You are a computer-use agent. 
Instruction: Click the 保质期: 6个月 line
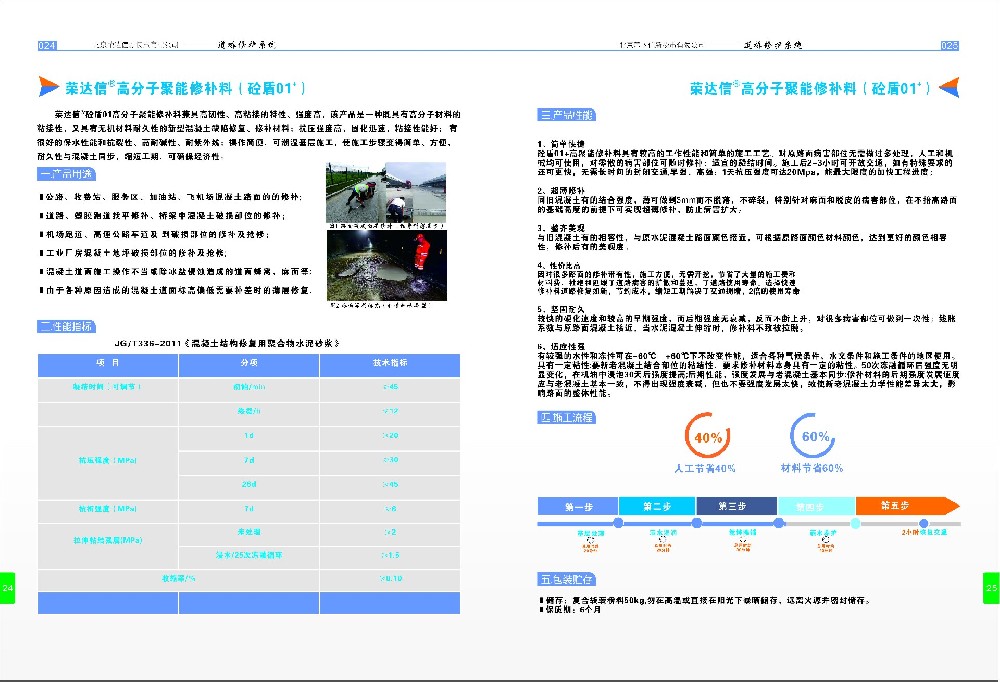571,610
